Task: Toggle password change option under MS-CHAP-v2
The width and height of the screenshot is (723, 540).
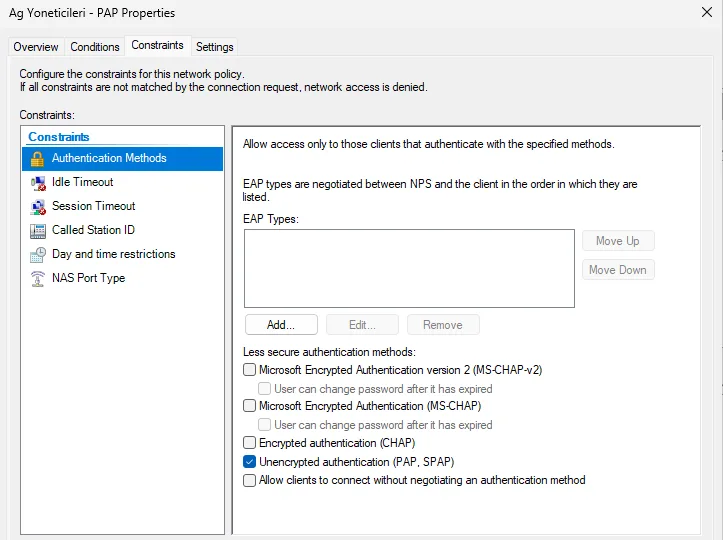Action: pos(264,388)
